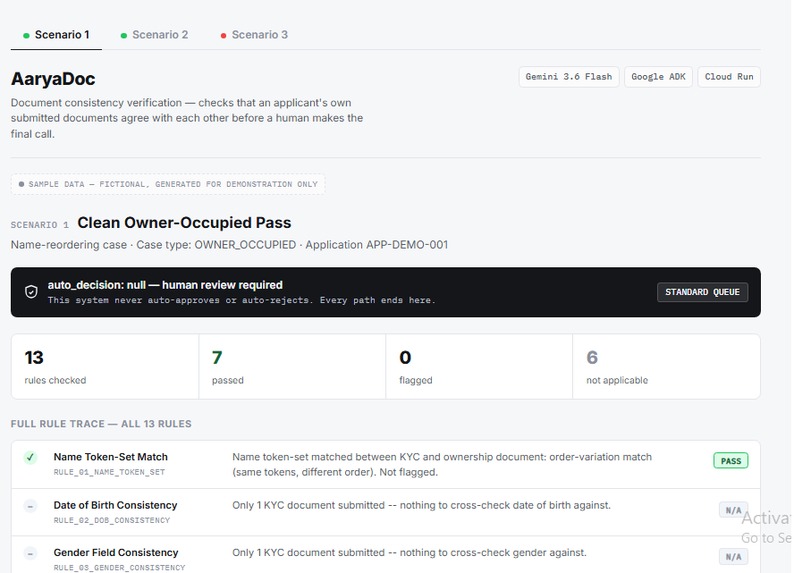Select the Scenario 3 tab
The width and height of the screenshot is (794, 573).
(x=254, y=35)
